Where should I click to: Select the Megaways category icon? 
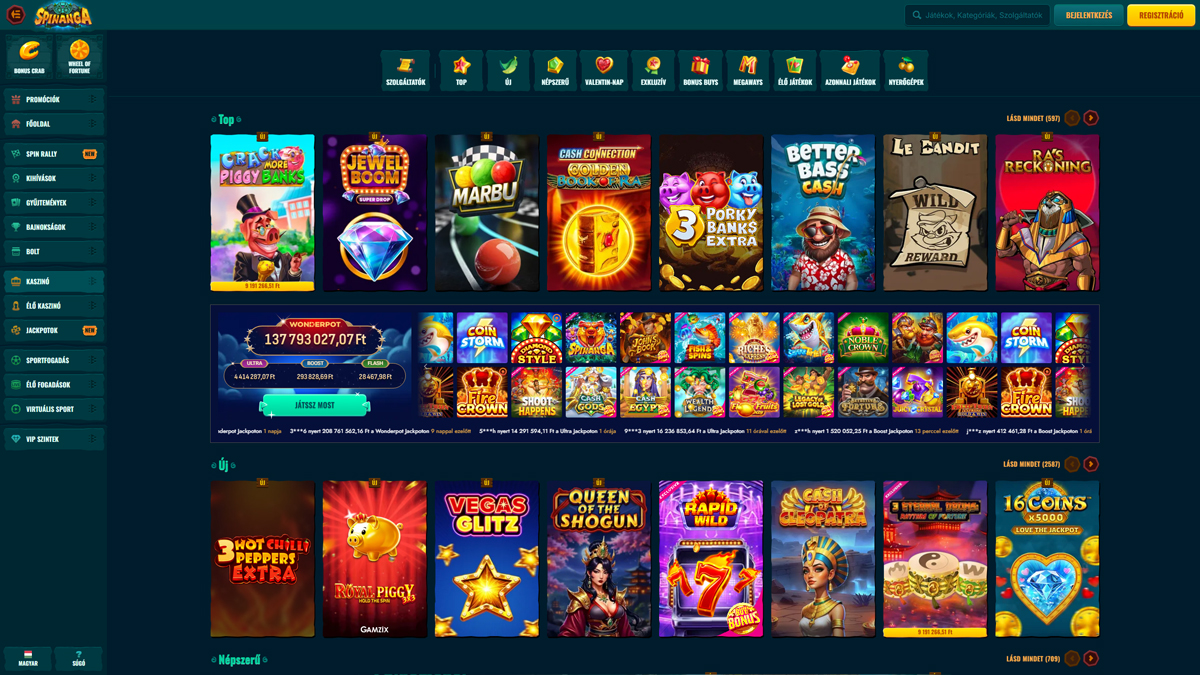pyautogui.click(x=748, y=70)
